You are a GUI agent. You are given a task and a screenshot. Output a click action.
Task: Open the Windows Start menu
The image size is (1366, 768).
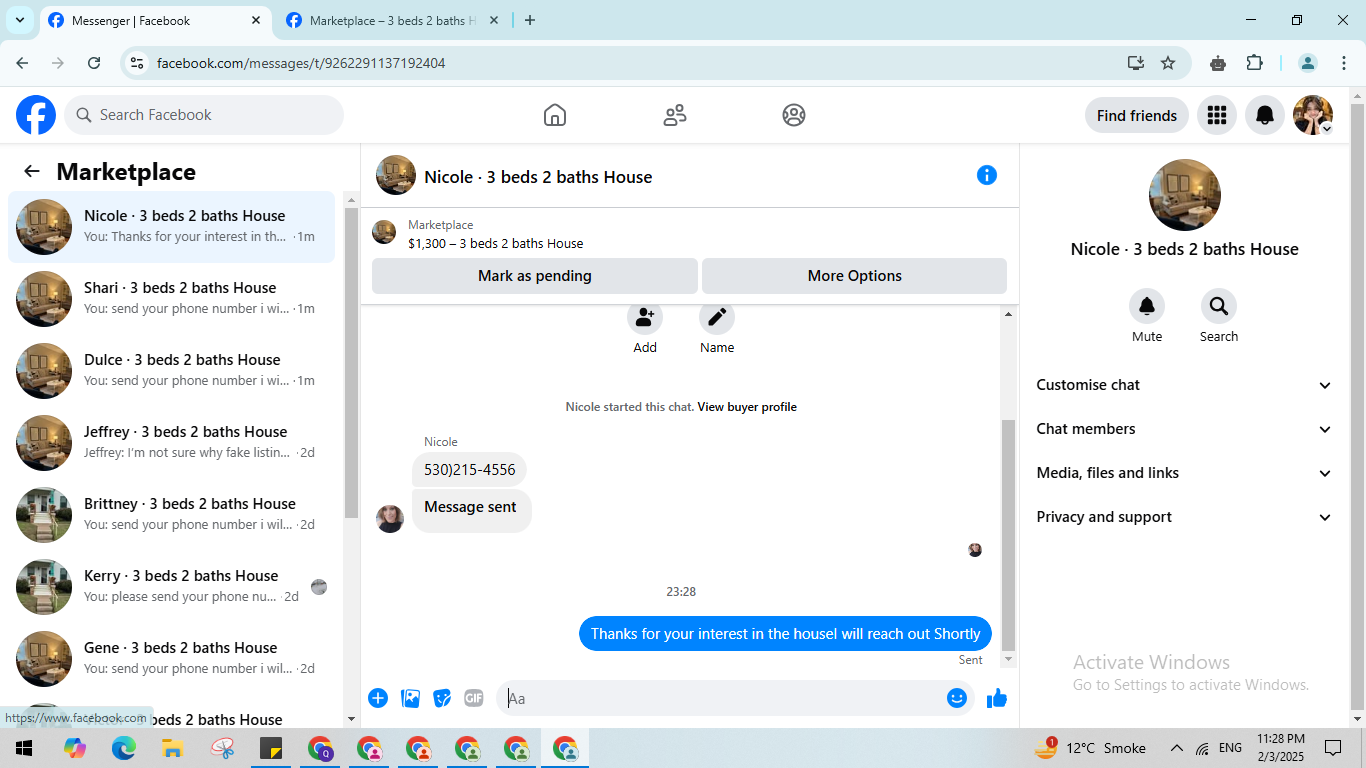tap(23, 748)
